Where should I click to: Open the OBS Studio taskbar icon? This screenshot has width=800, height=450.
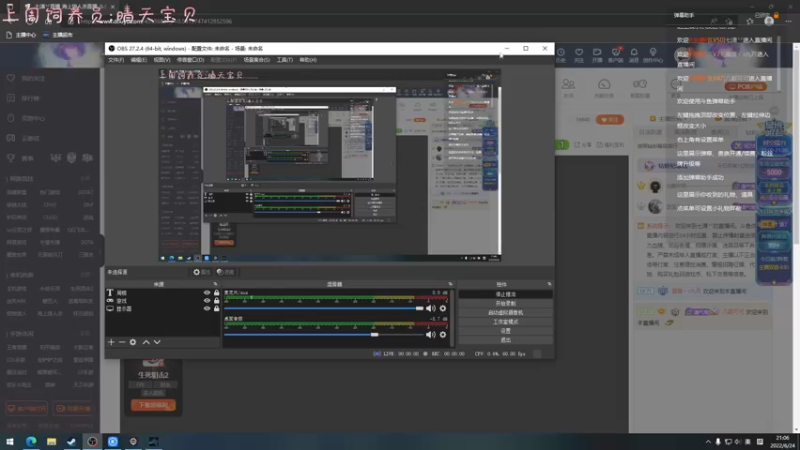pyautogui.click(x=92, y=441)
